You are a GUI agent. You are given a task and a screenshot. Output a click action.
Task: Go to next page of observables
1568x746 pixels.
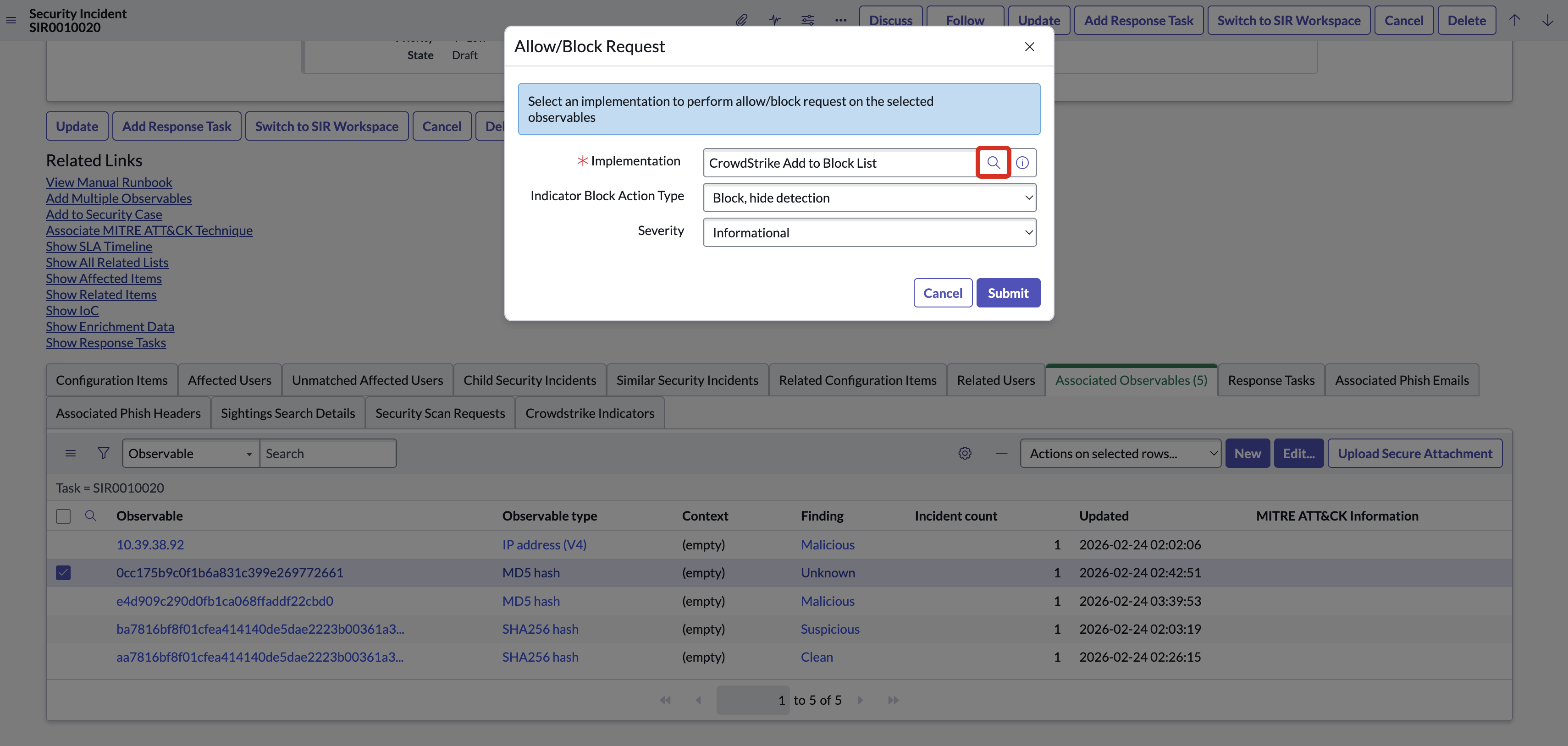[x=860, y=700]
